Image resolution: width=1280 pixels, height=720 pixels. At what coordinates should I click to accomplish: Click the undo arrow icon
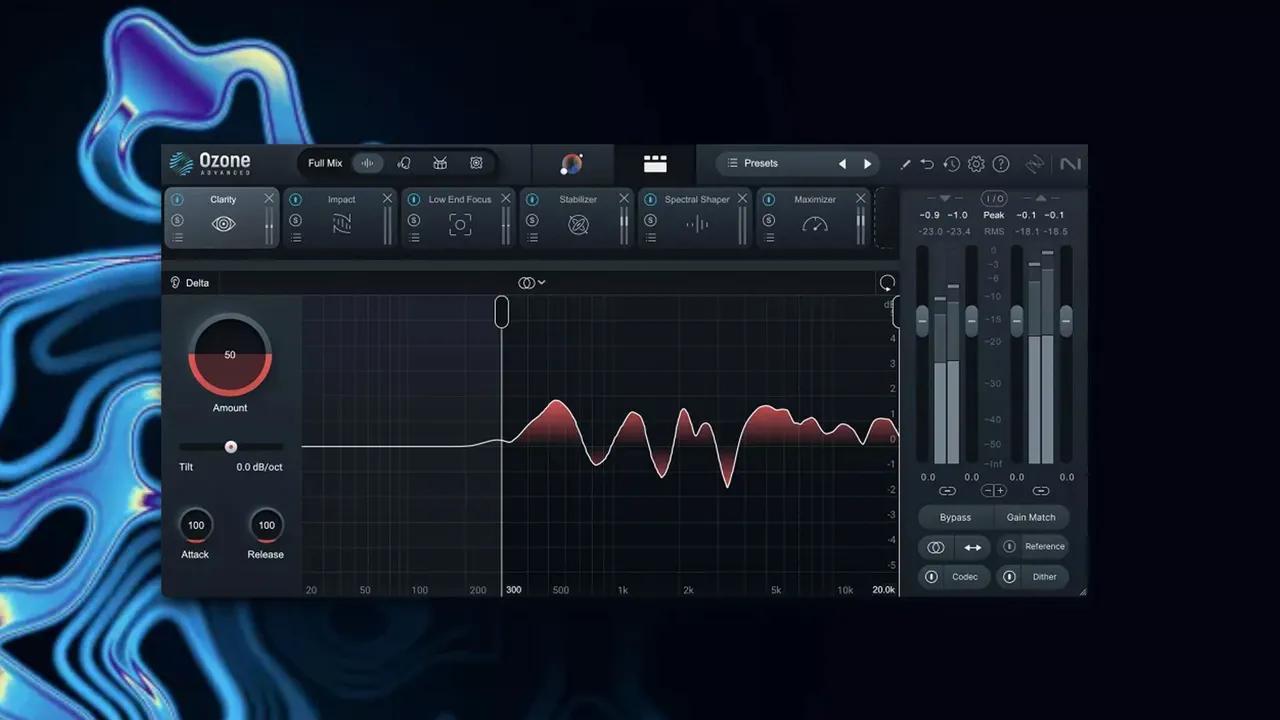pos(927,164)
